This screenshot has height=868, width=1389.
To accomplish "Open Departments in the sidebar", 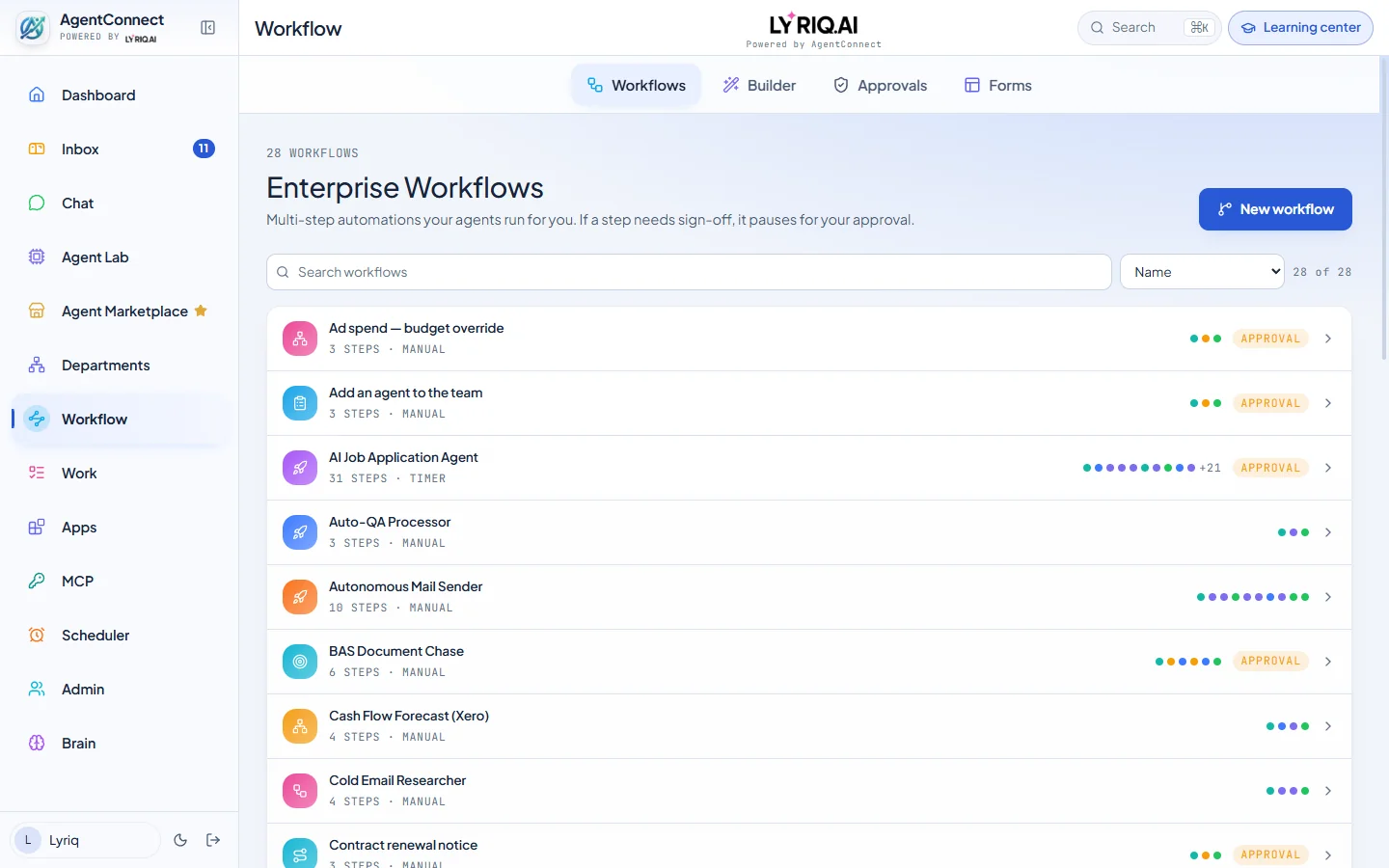I will pos(120,365).
